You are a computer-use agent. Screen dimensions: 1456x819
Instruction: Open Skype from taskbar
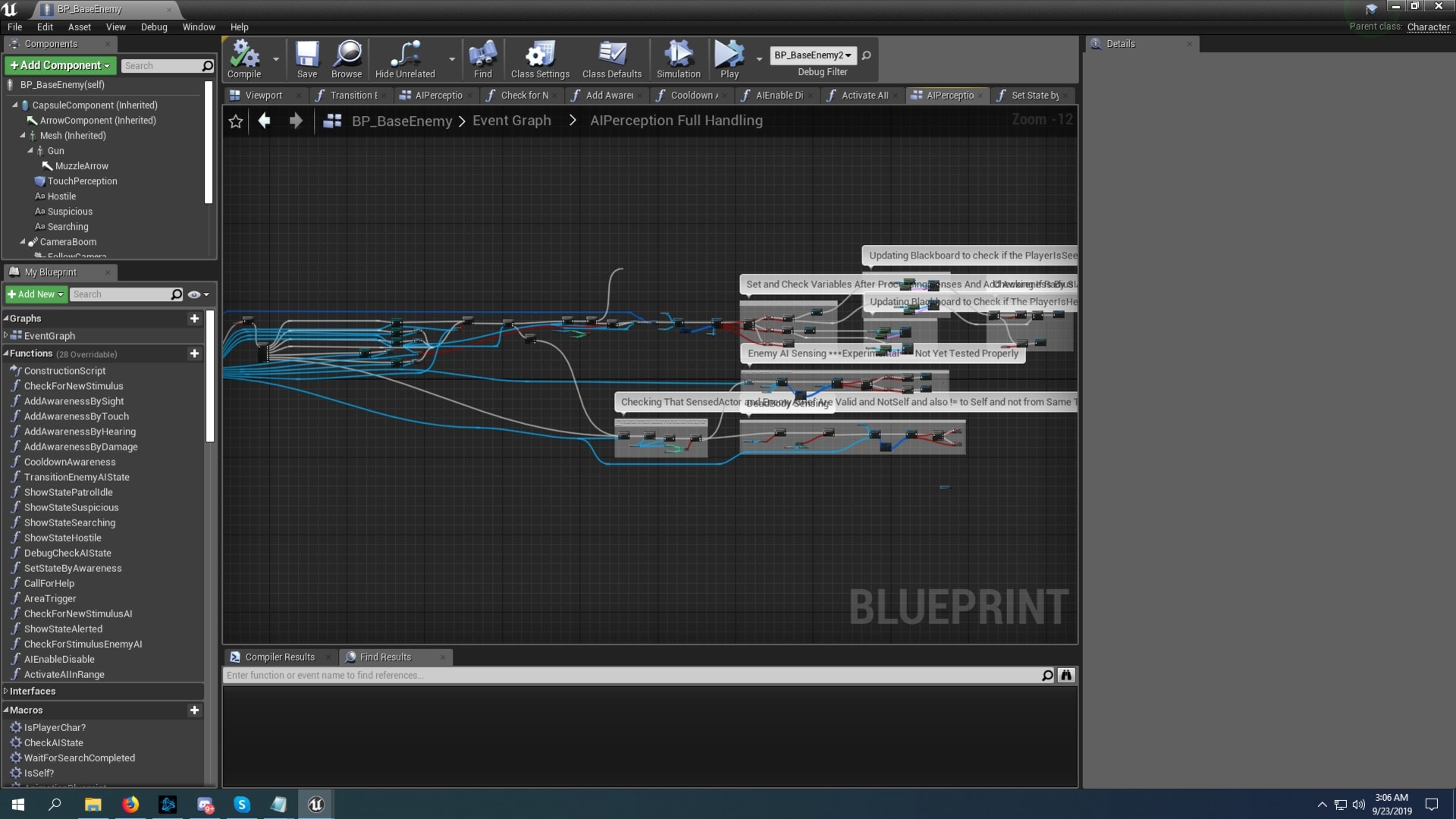click(x=242, y=804)
